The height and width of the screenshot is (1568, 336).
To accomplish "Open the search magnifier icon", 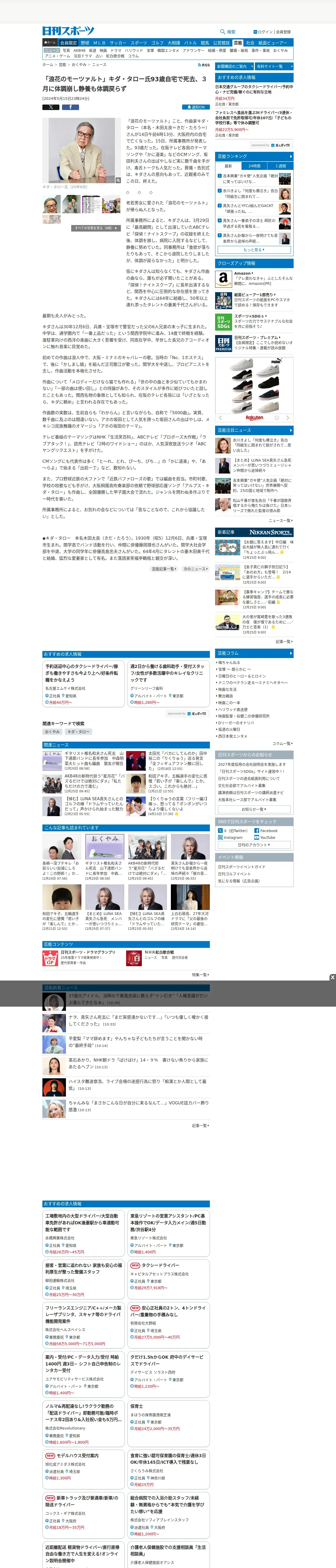I will click(x=223, y=32).
